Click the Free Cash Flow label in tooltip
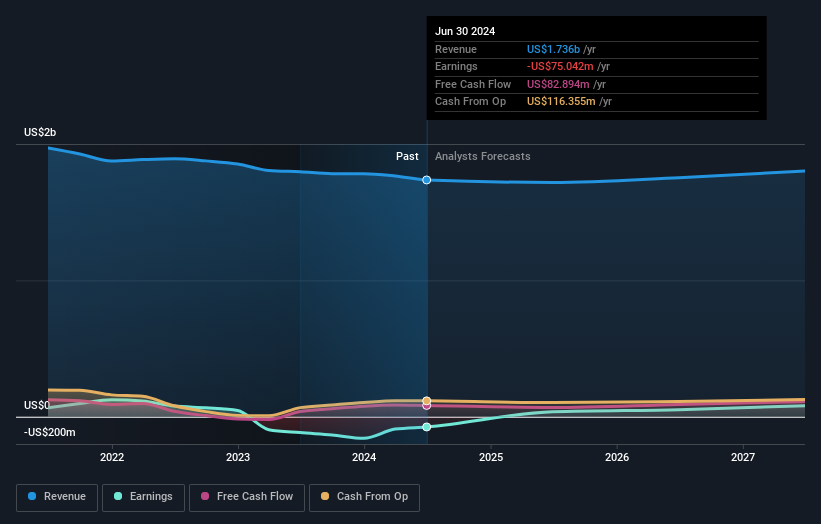This screenshot has width=821, height=524. [473, 84]
